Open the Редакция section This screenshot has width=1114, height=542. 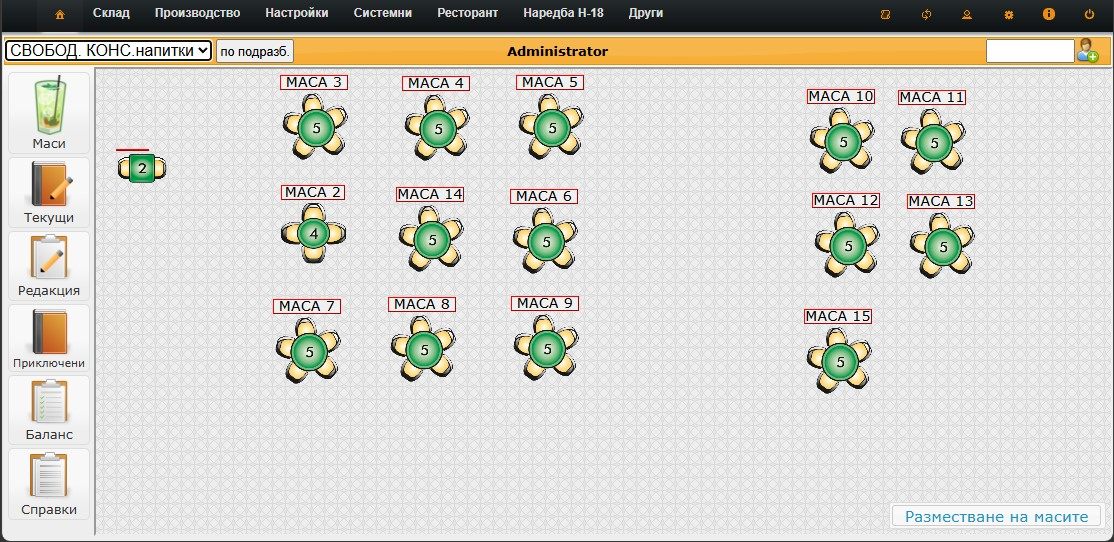[49, 266]
